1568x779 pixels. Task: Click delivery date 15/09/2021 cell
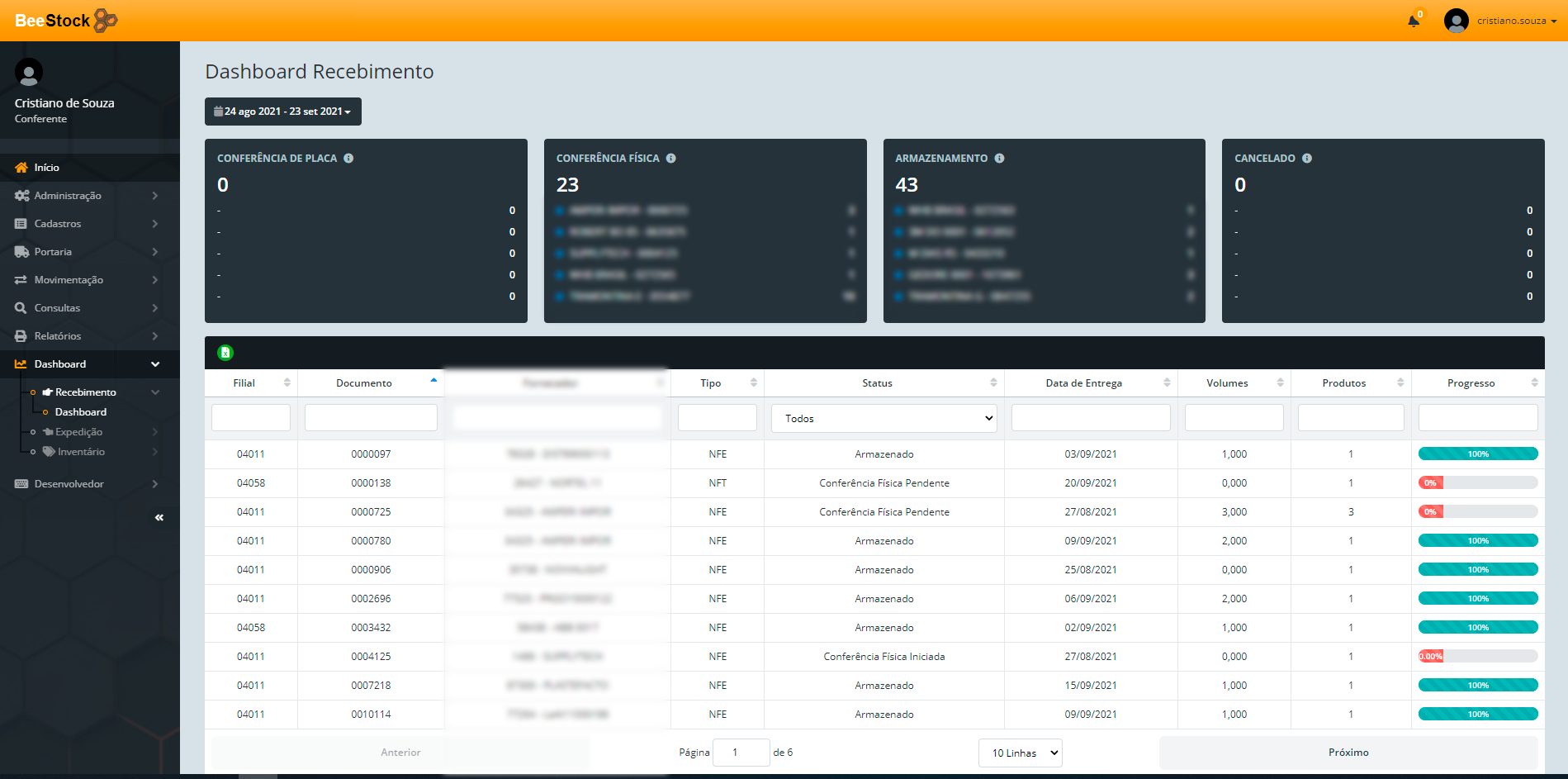click(1091, 686)
